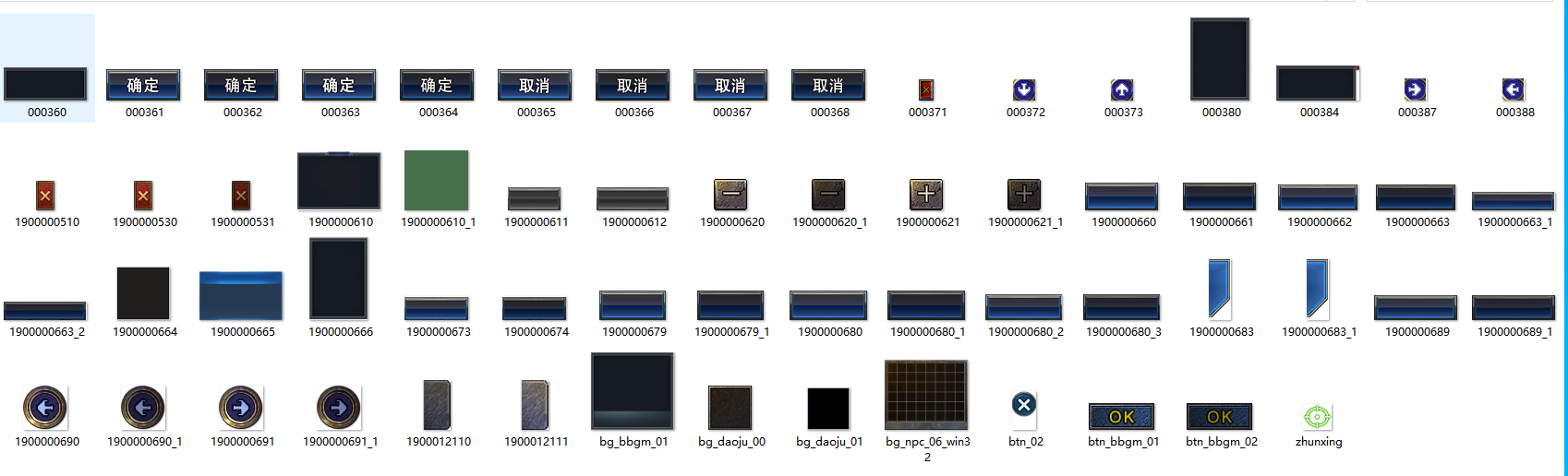Click the file name text 000367
The height and width of the screenshot is (476, 1568).
tap(732, 113)
